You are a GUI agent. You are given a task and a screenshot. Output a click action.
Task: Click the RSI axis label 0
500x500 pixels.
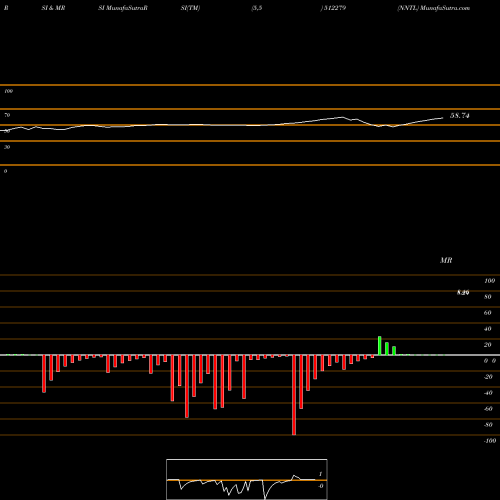pyautogui.click(x=5, y=171)
